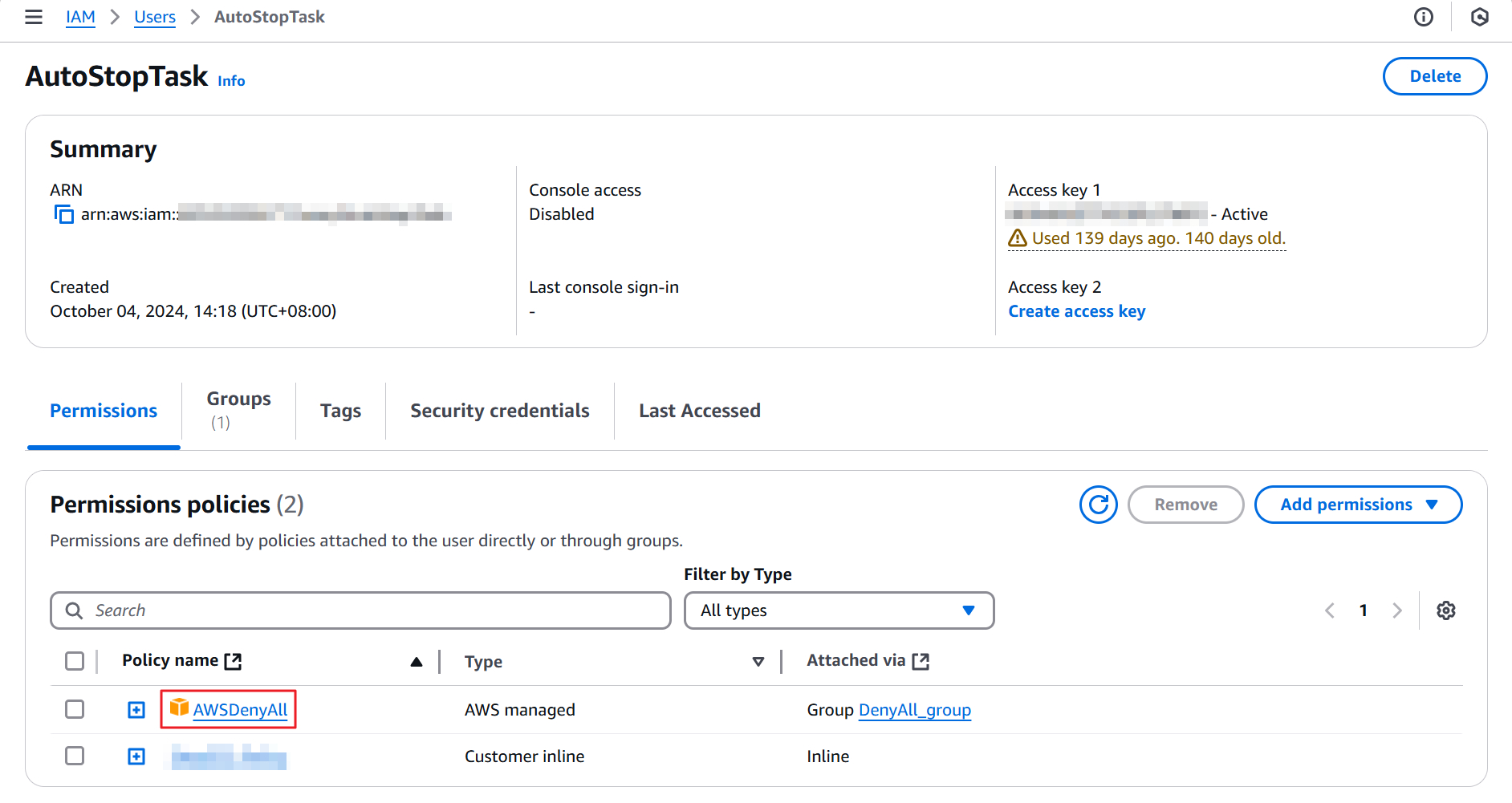Expand the AWSDenyAll policy row

136,710
